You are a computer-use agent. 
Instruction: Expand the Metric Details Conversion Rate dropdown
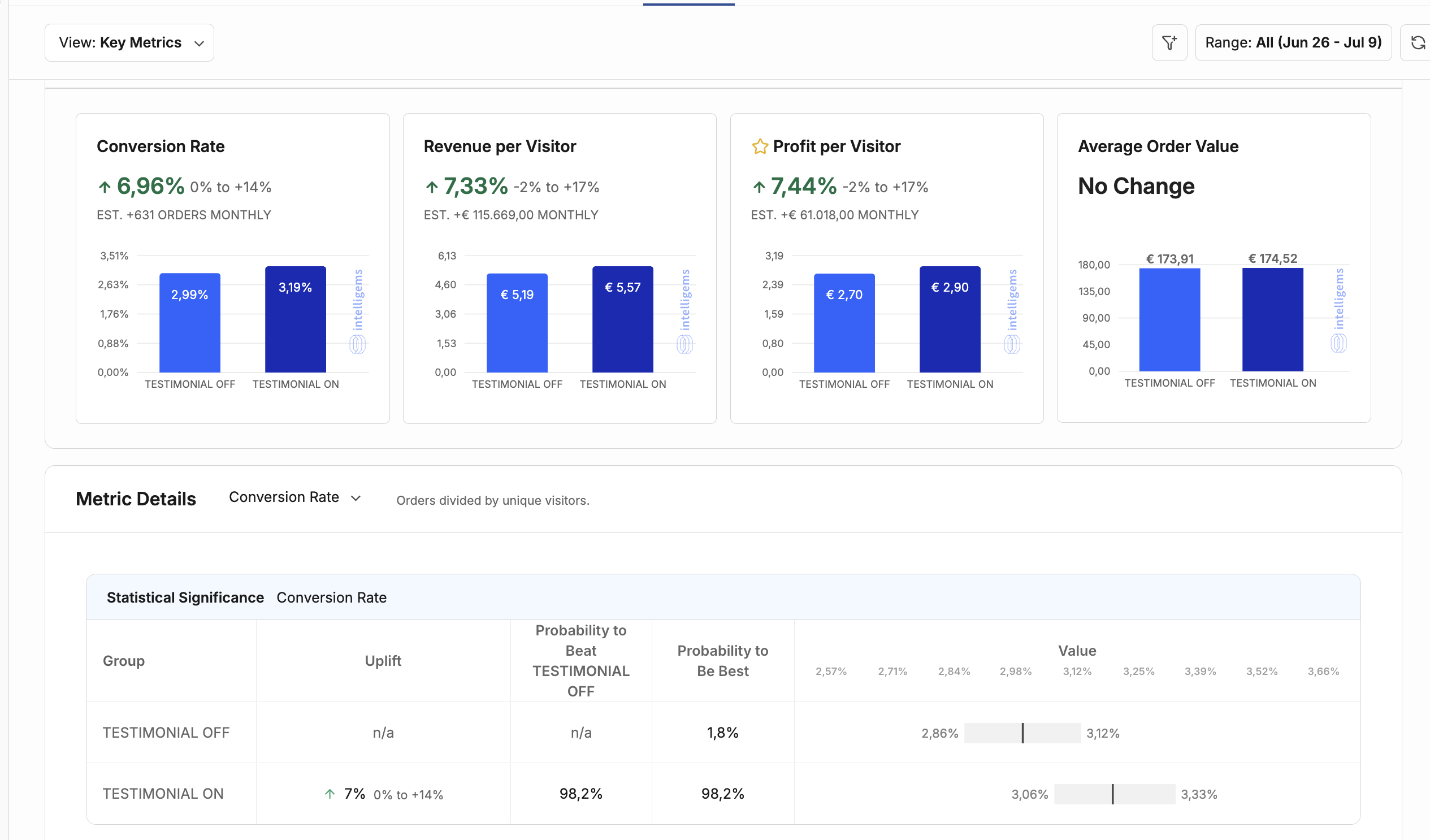coord(295,497)
